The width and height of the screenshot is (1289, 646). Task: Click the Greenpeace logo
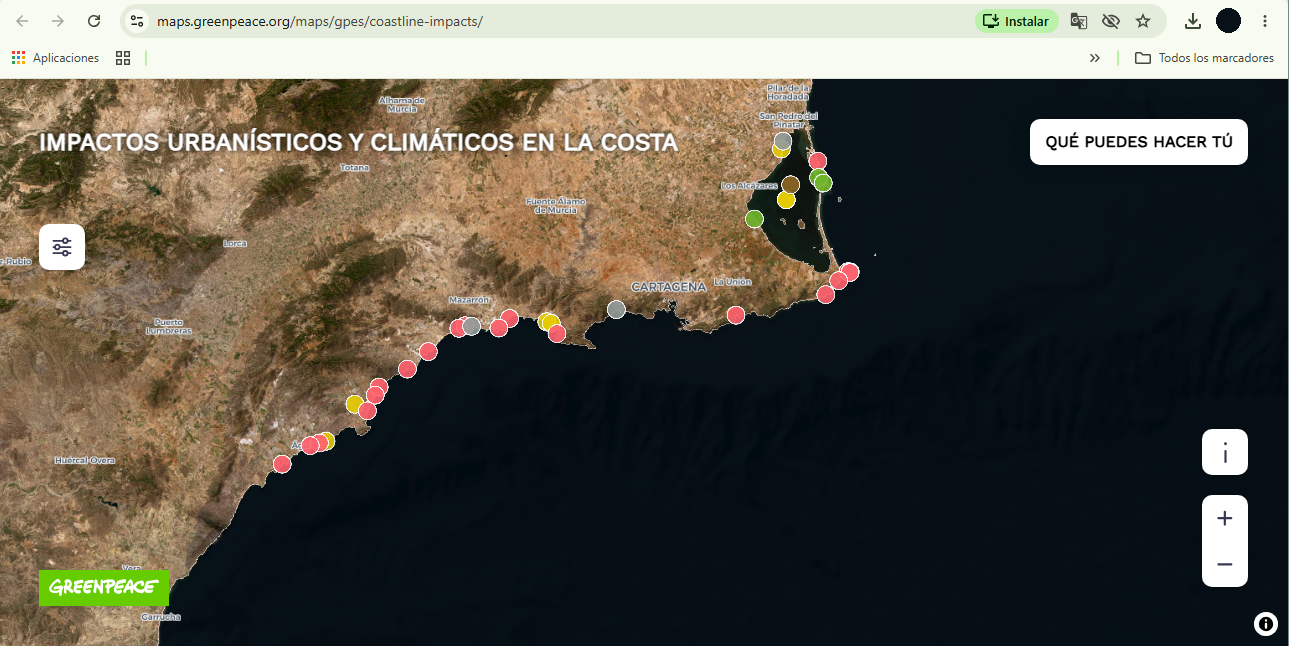click(104, 587)
